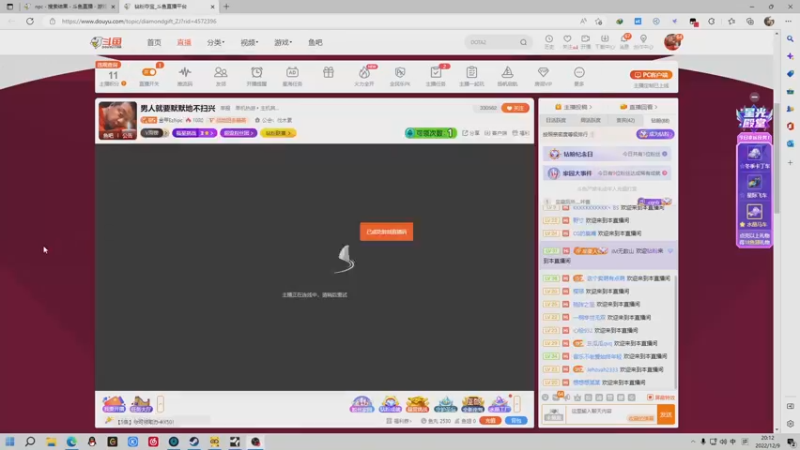
Task: Click the orange 充值 recharge button
Action: pos(490,421)
